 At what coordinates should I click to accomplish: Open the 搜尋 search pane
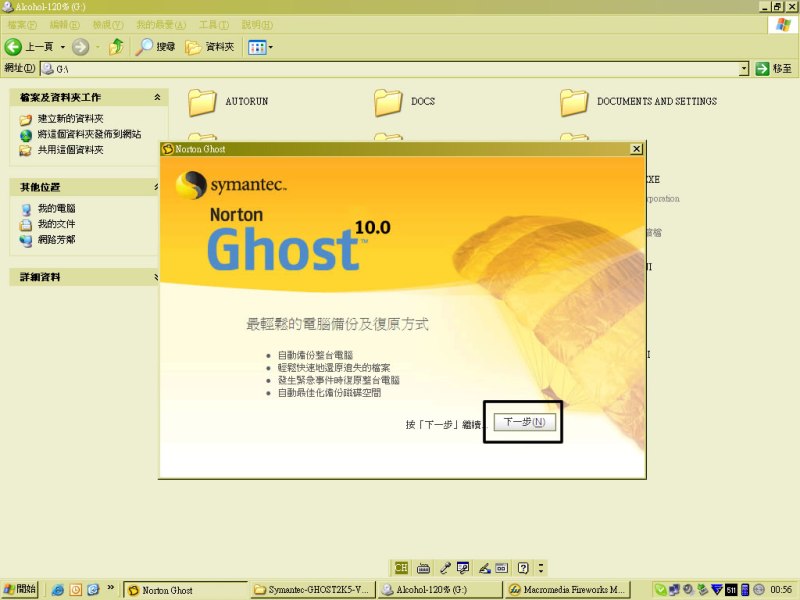(x=156, y=47)
